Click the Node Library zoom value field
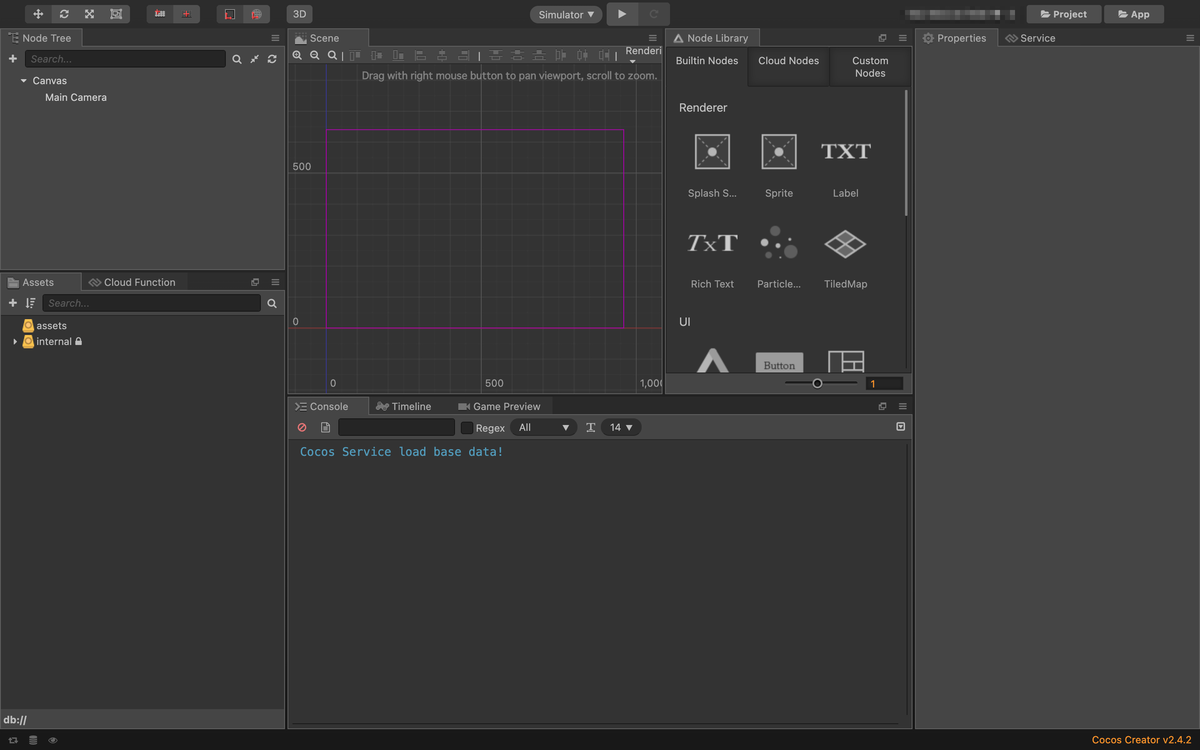This screenshot has height=750, width=1200. pyautogui.click(x=884, y=383)
